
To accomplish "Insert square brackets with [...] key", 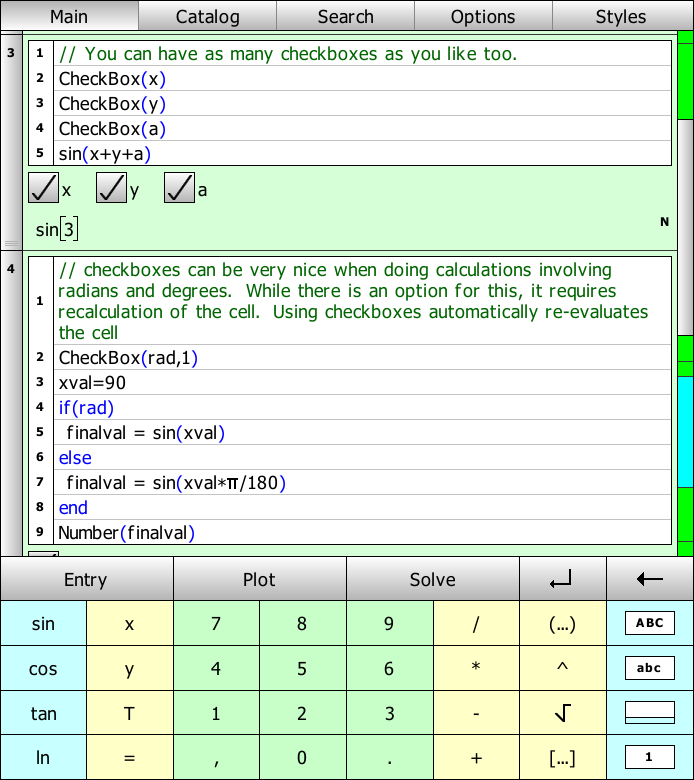I will [562, 758].
